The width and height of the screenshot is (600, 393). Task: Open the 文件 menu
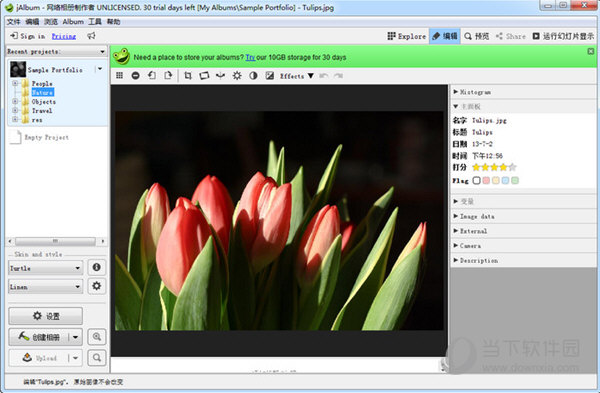pos(13,22)
